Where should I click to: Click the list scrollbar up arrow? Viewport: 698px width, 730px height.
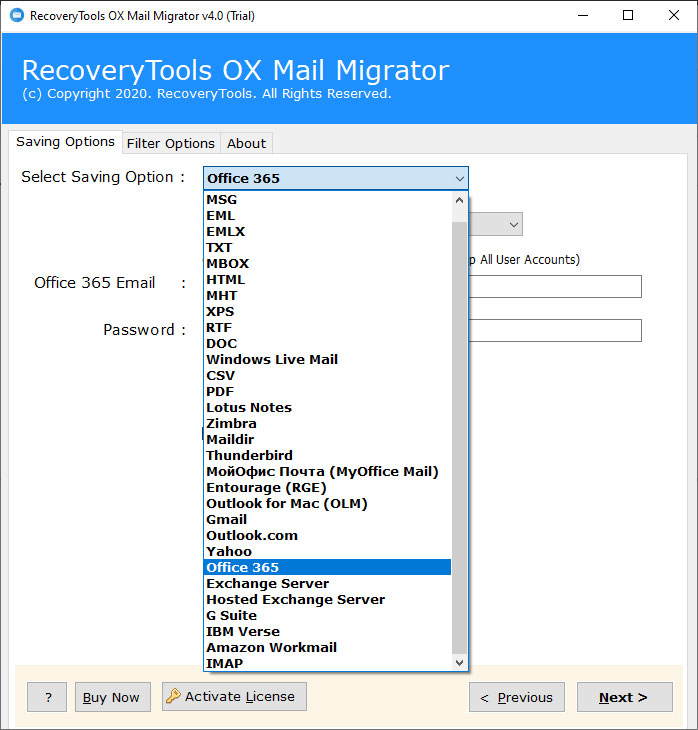(x=460, y=200)
